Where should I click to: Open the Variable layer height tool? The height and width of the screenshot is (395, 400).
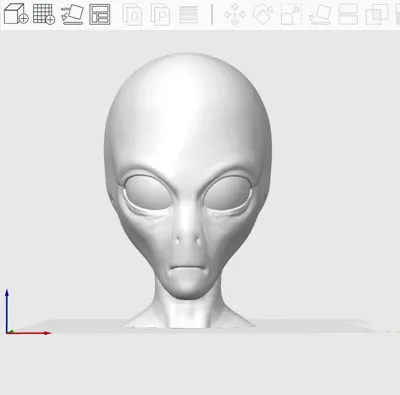click(x=188, y=14)
